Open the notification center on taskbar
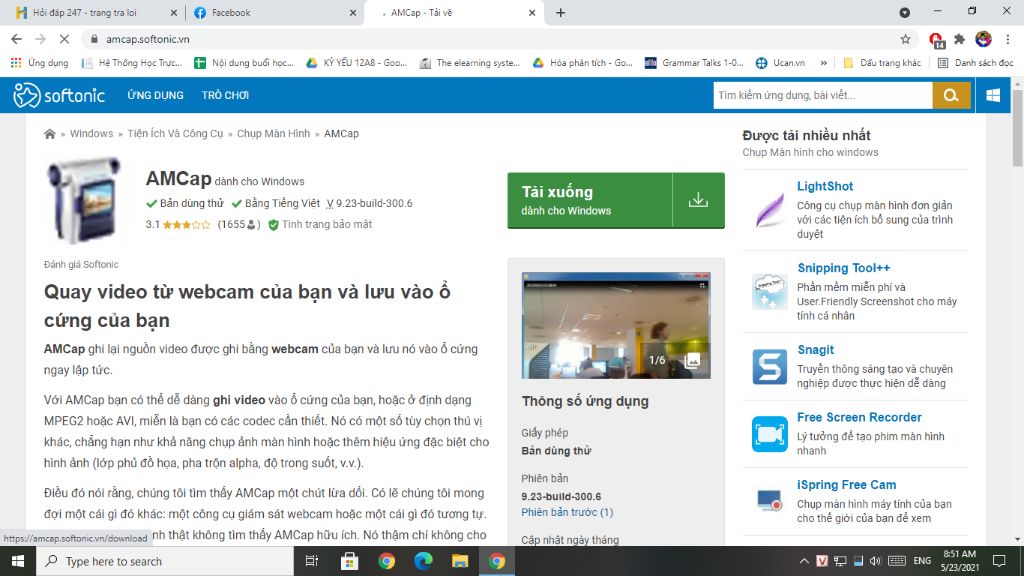This screenshot has height=576, width=1024. click(999, 561)
